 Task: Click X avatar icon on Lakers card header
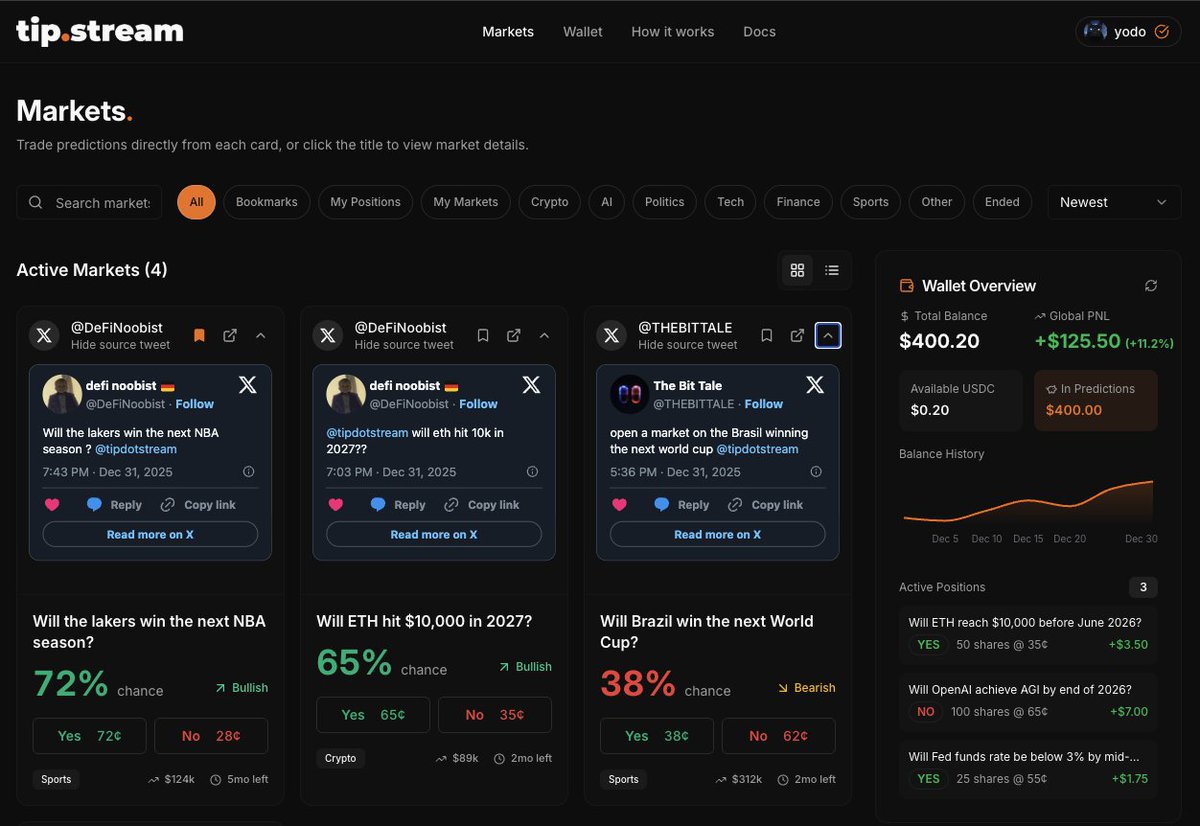pyautogui.click(x=44, y=335)
